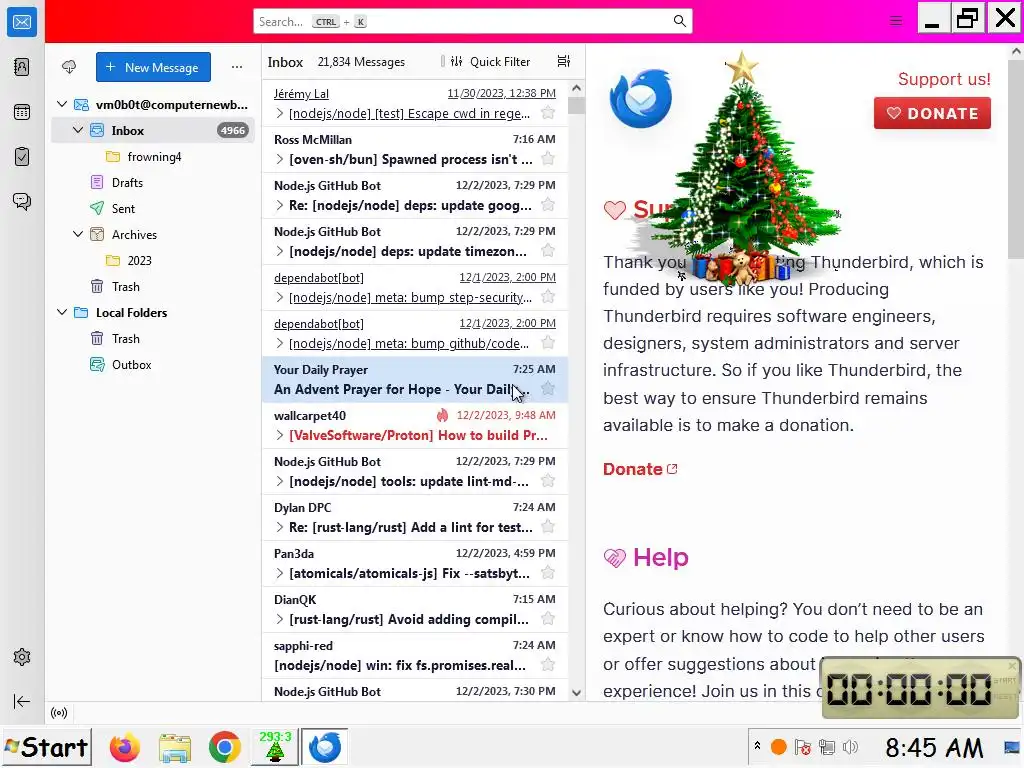Collapse Local Folders tree
The height and width of the screenshot is (768, 1024).
62,312
